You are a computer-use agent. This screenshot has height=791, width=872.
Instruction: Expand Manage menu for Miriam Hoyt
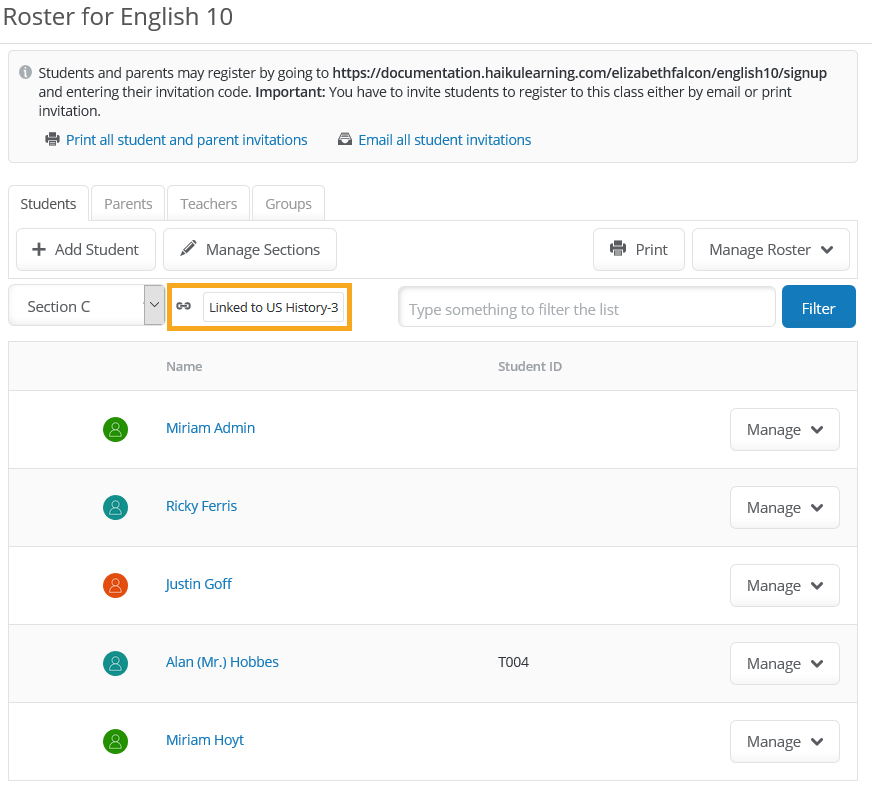pyautogui.click(x=784, y=741)
